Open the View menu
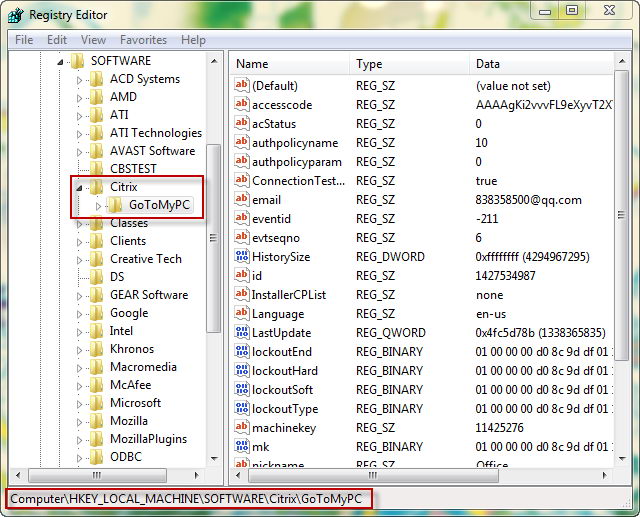The height and width of the screenshot is (517, 640). (93, 40)
